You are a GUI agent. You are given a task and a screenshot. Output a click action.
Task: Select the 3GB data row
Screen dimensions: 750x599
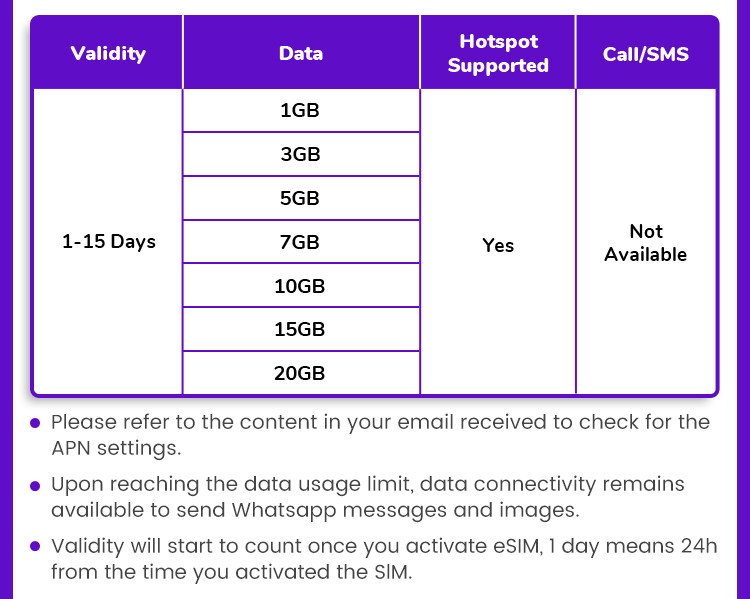pos(301,154)
